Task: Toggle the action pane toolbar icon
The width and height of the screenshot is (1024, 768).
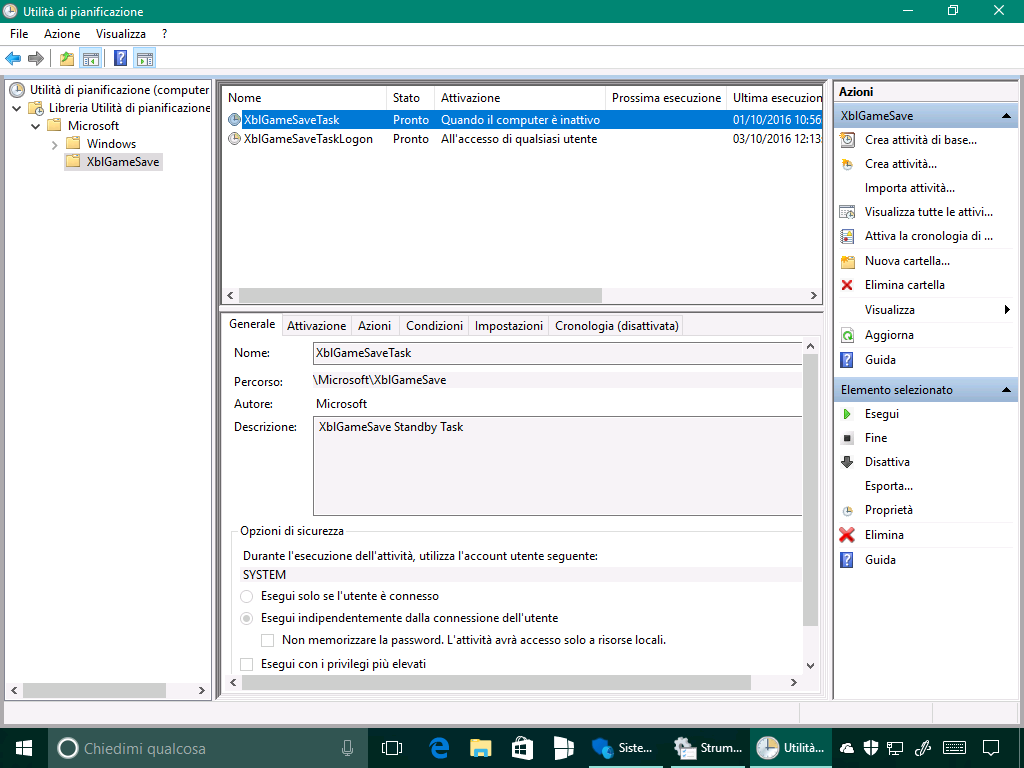Action: tap(144, 59)
